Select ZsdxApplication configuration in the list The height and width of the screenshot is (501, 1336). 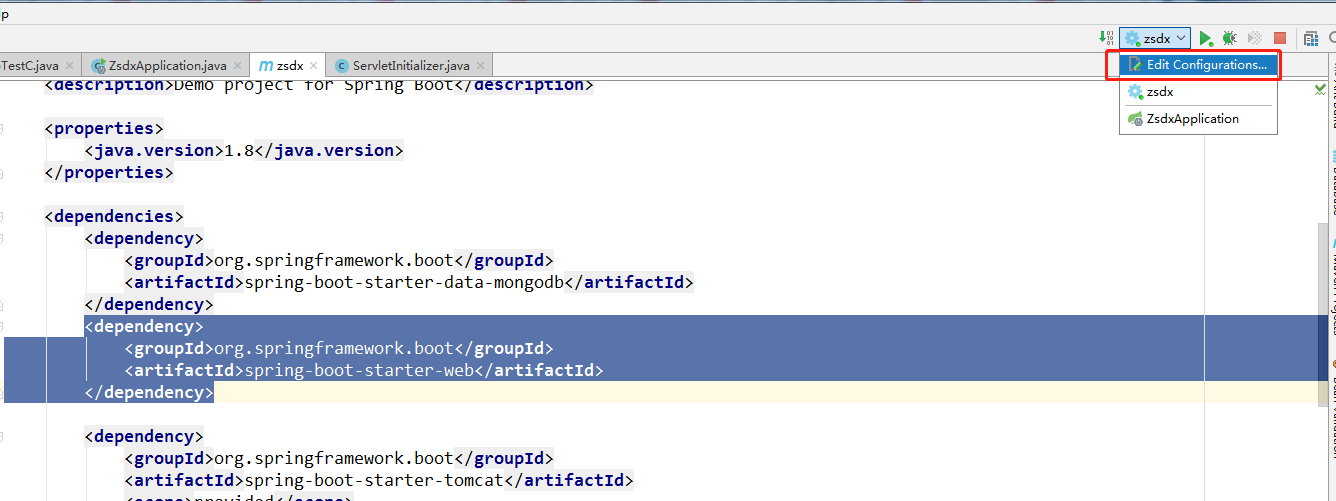point(1198,118)
